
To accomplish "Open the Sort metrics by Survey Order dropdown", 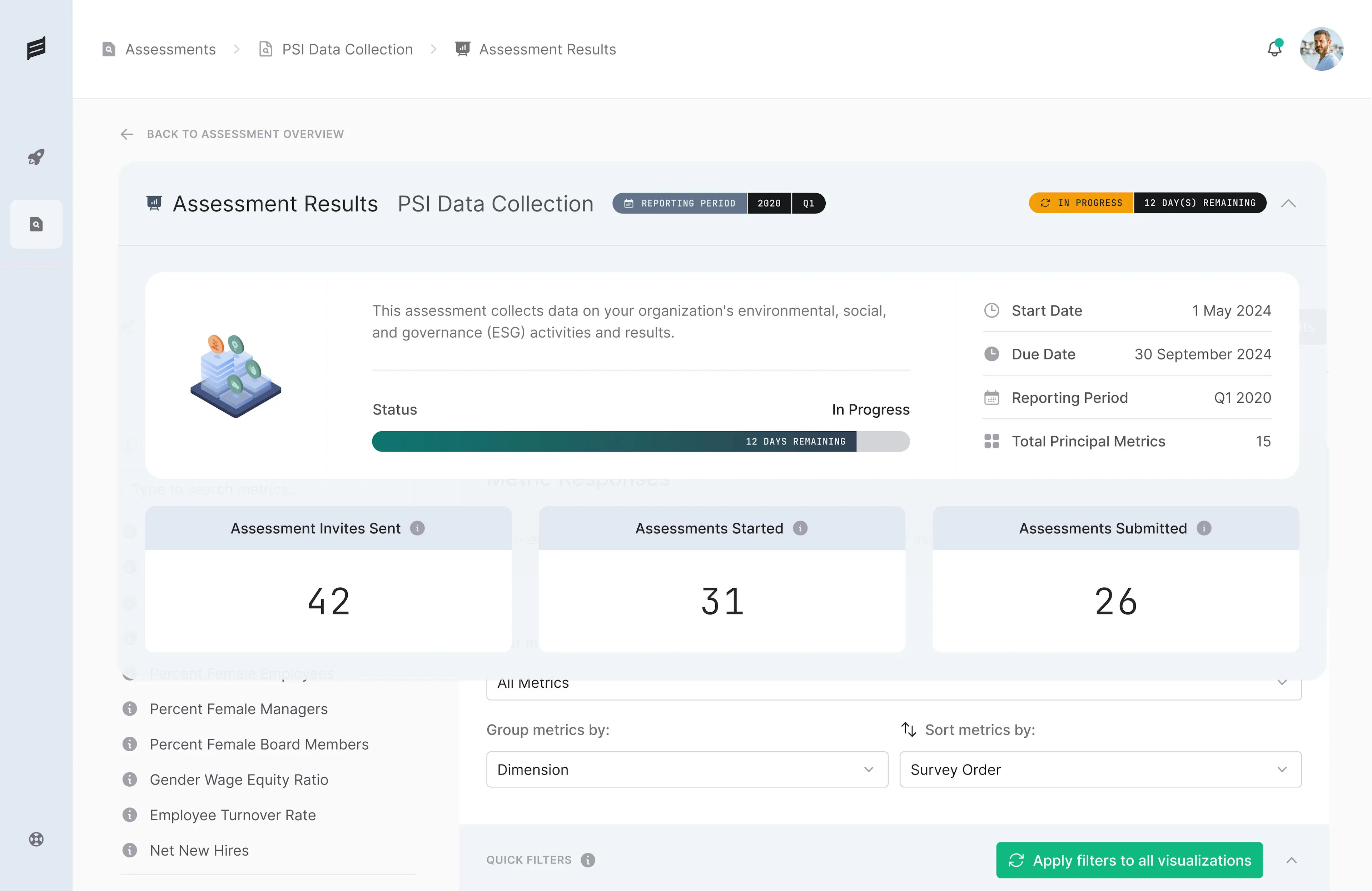I will pyautogui.click(x=1100, y=770).
